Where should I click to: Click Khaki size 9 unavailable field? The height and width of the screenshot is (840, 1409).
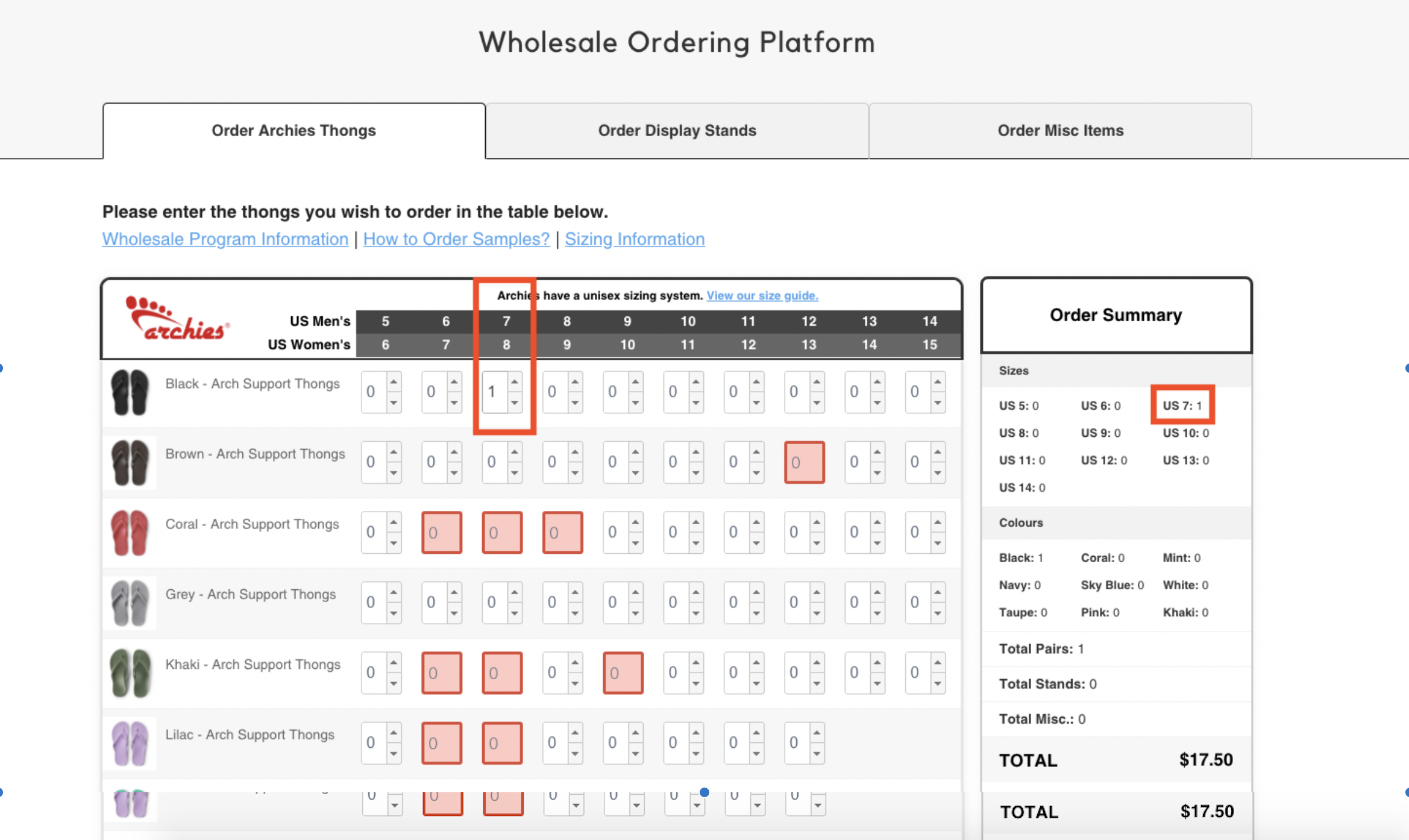[x=623, y=672]
